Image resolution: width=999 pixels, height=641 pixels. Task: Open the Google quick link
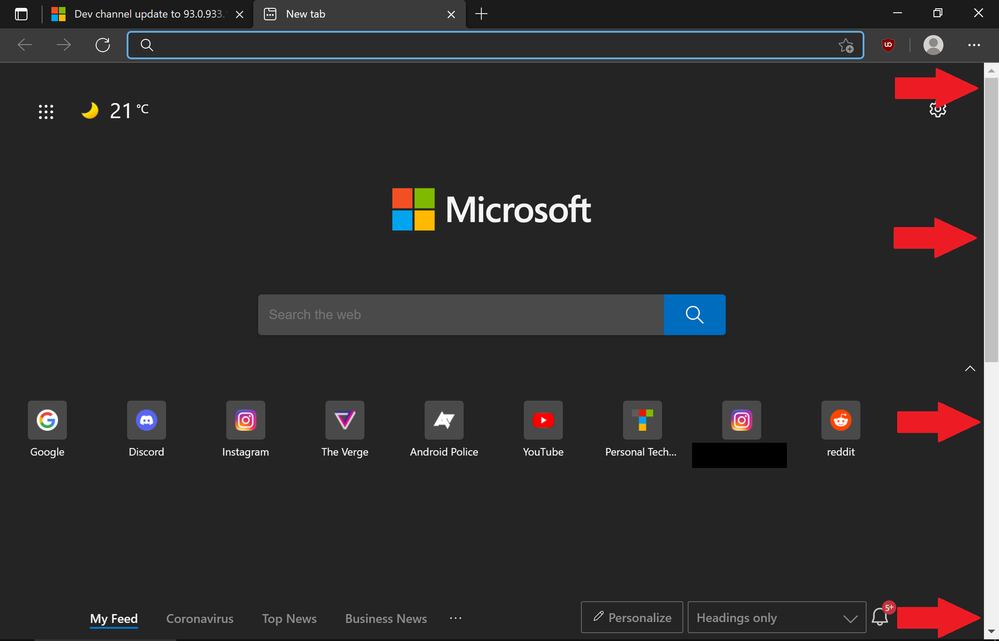click(x=47, y=420)
